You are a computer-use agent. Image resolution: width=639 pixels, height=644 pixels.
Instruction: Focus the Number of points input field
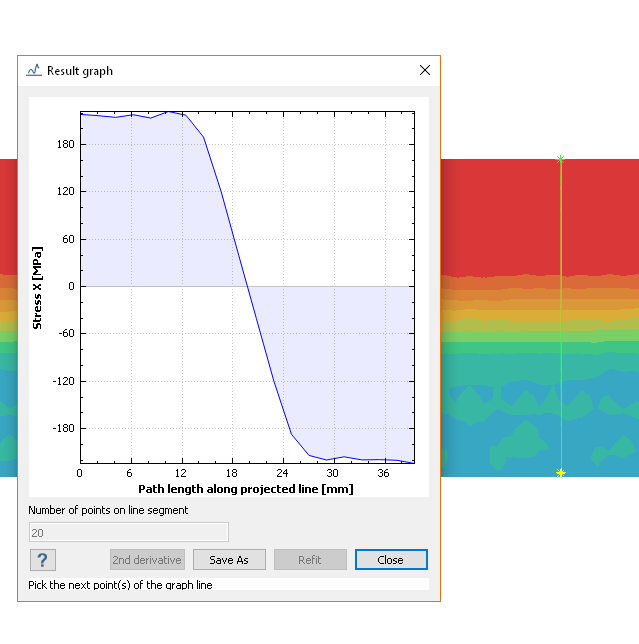[128, 532]
